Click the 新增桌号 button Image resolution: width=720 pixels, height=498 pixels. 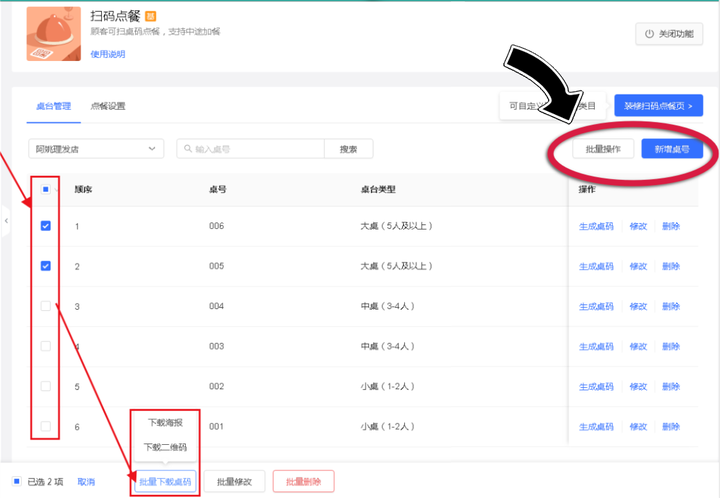tap(672, 149)
